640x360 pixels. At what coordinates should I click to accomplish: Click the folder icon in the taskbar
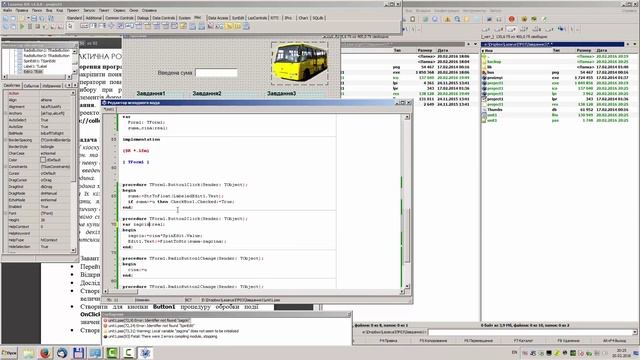pyautogui.click(x=29, y=353)
